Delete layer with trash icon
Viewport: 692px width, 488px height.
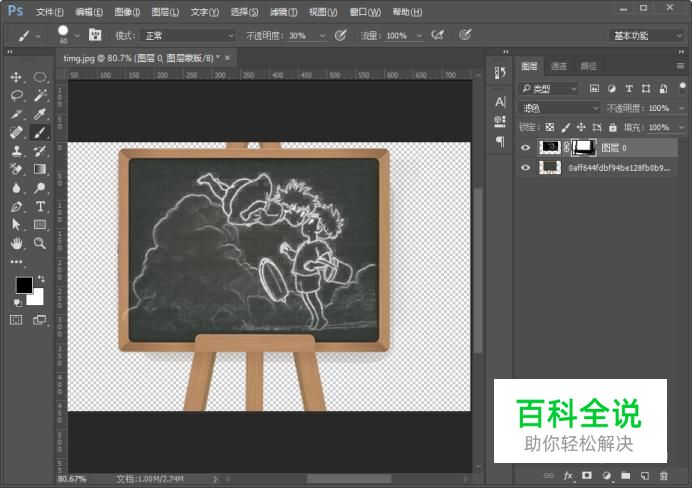click(664, 476)
